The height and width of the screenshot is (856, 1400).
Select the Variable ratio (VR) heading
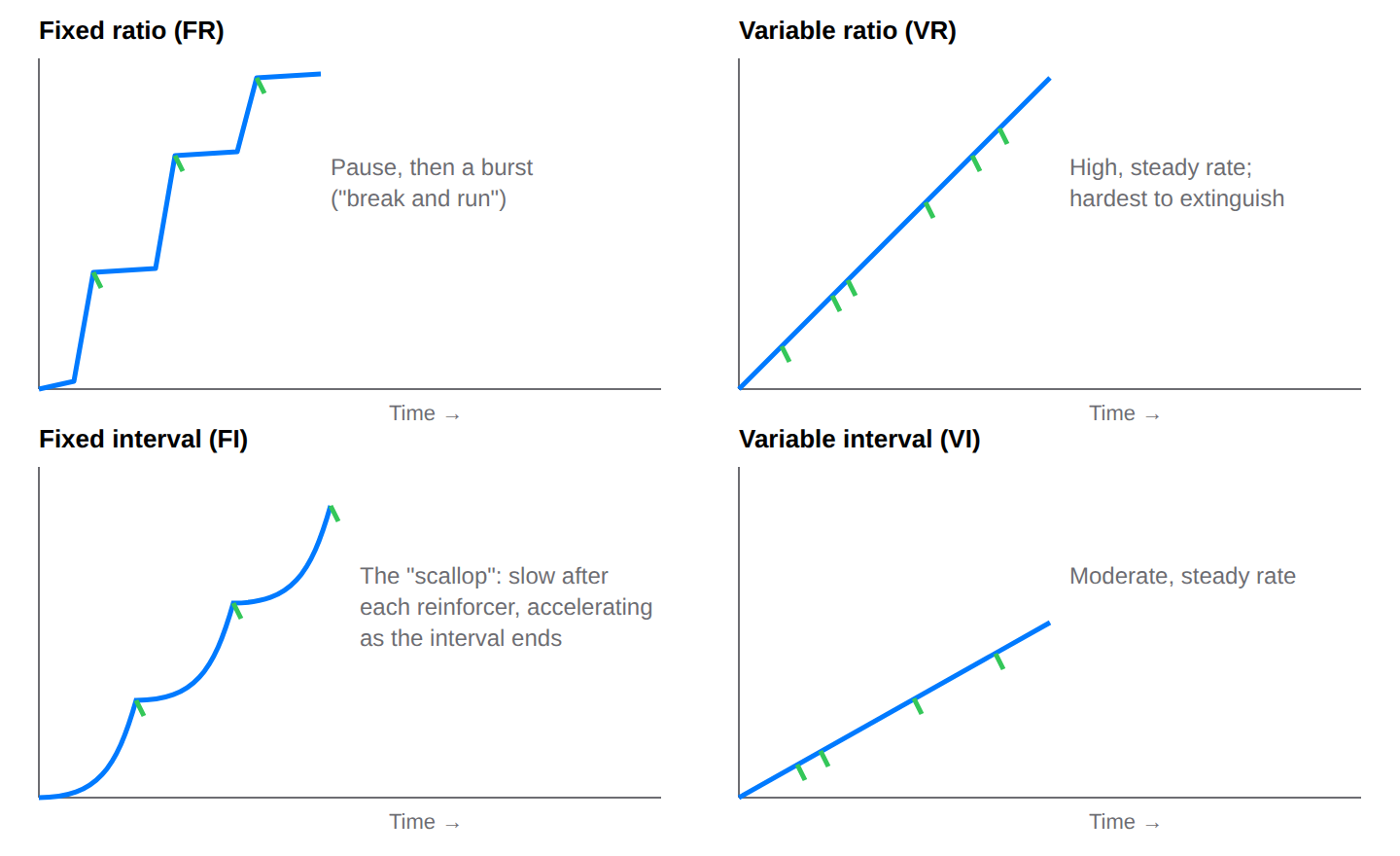pos(848,31)
